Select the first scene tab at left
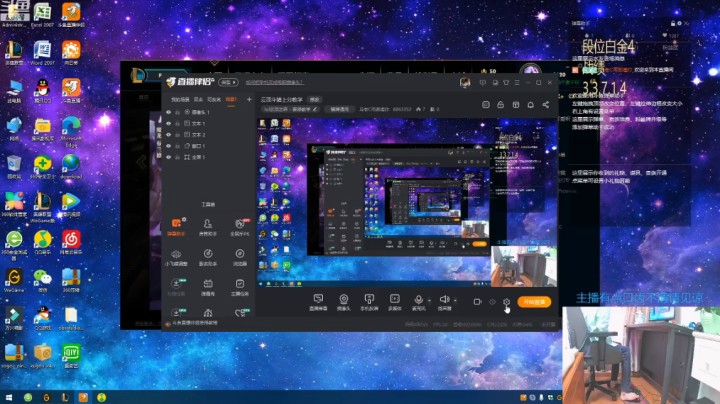Screen dimensions: 720x404 click(x=180, y=99)
